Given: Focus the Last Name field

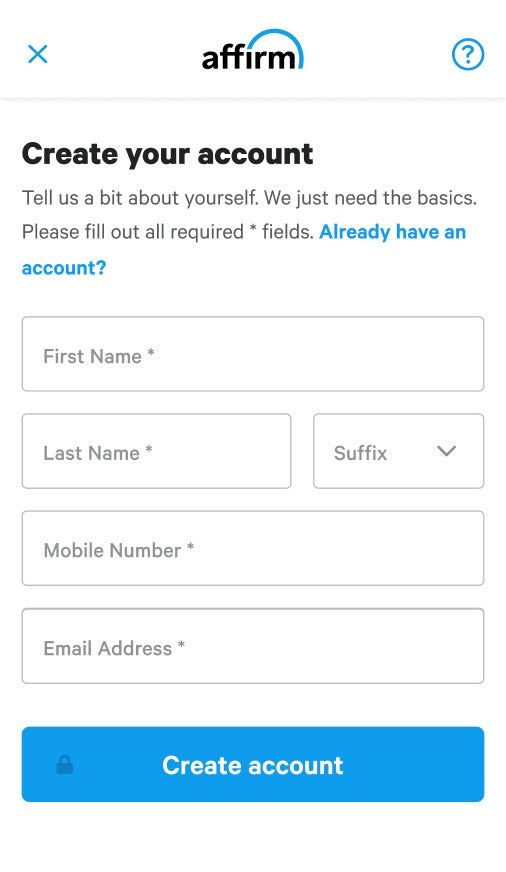Looking at the screenshot, I should [156, 451].
